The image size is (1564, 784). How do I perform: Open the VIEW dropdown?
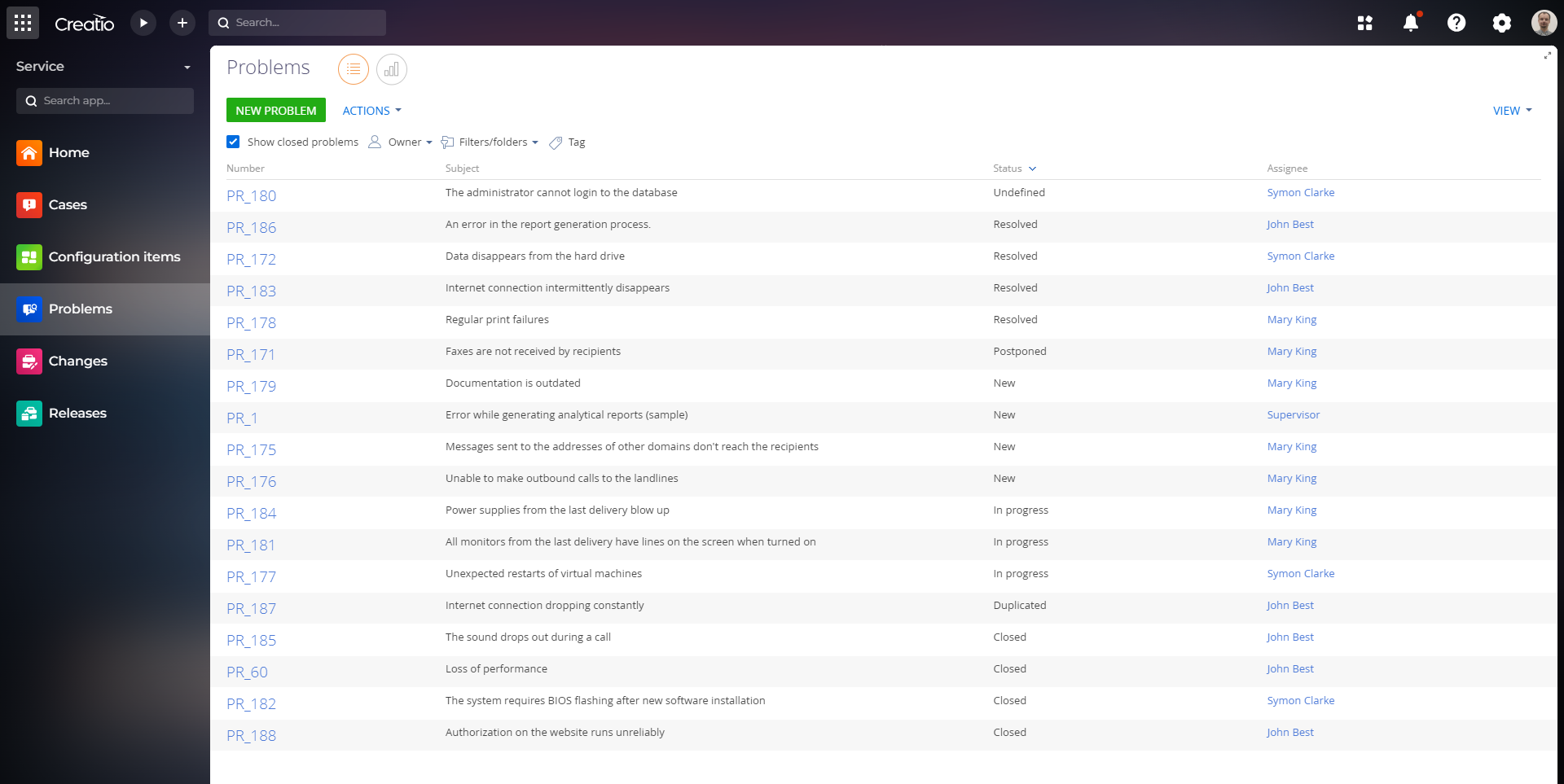[1513, 111]
